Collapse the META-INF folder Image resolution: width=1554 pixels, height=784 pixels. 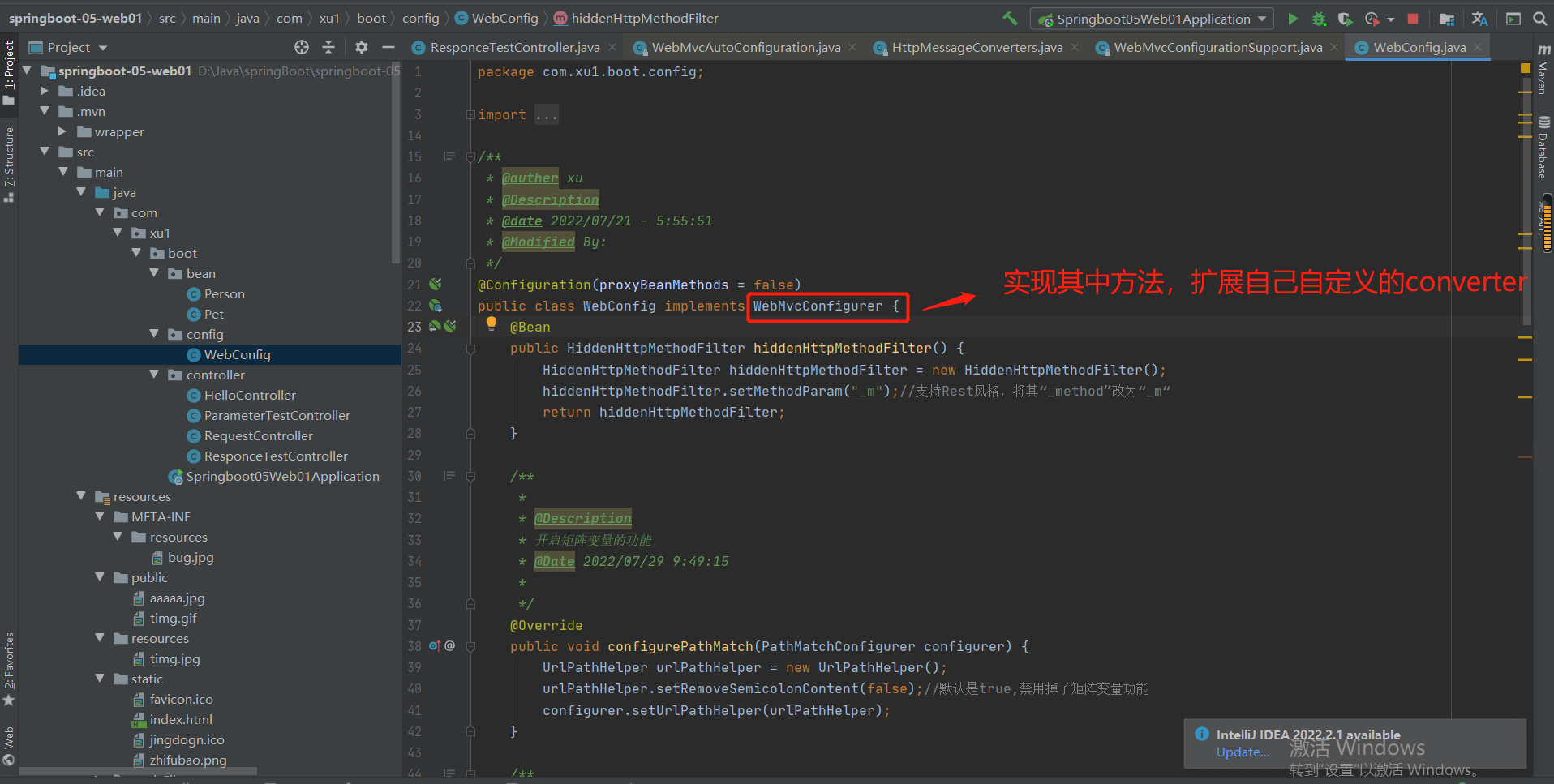pyautogui.click(x=100, y=516)
